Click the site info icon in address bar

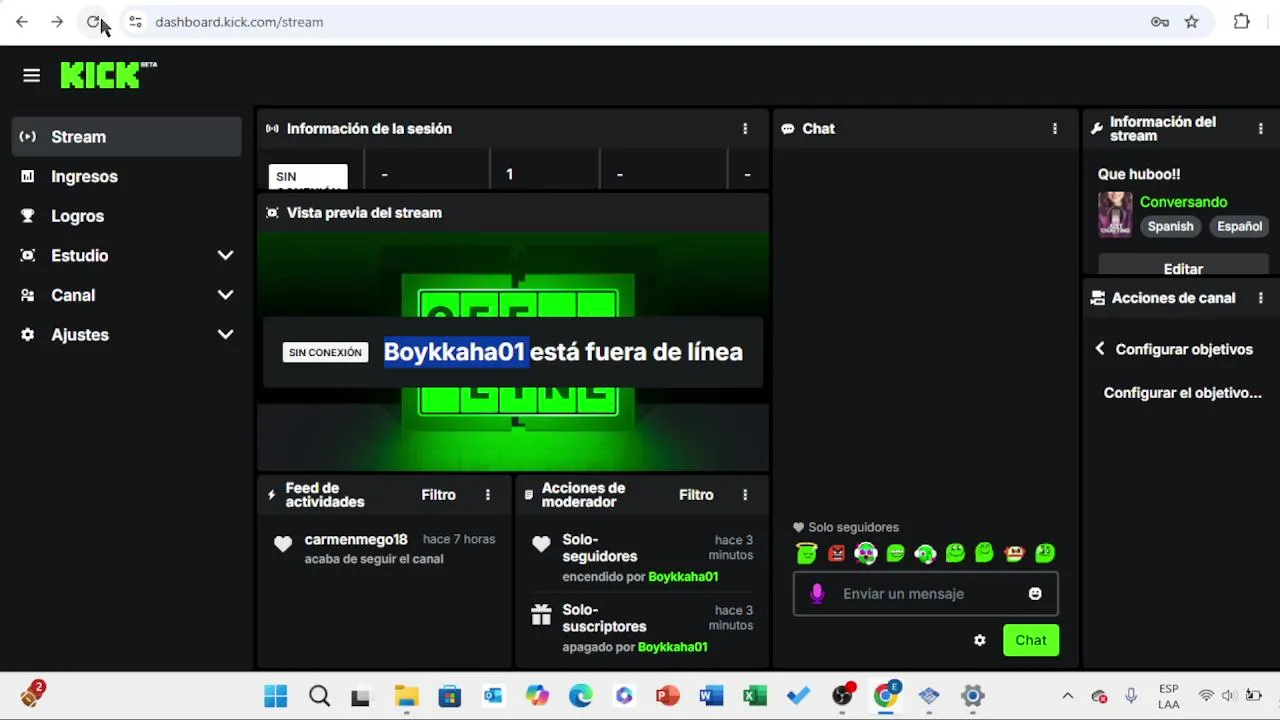tap(135, 22)
